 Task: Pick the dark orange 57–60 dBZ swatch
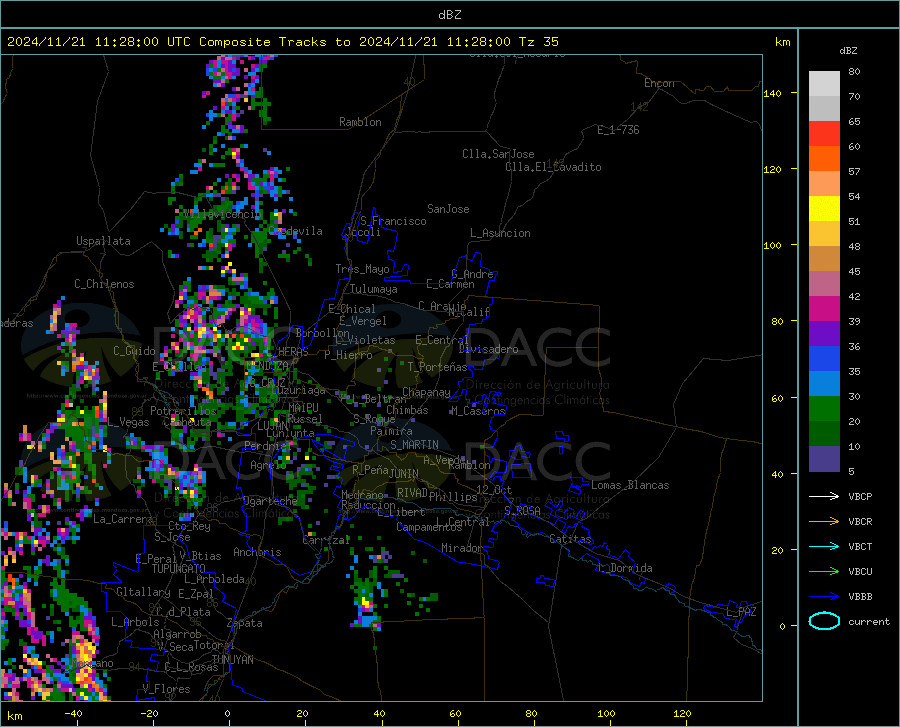tap(824, 159)
